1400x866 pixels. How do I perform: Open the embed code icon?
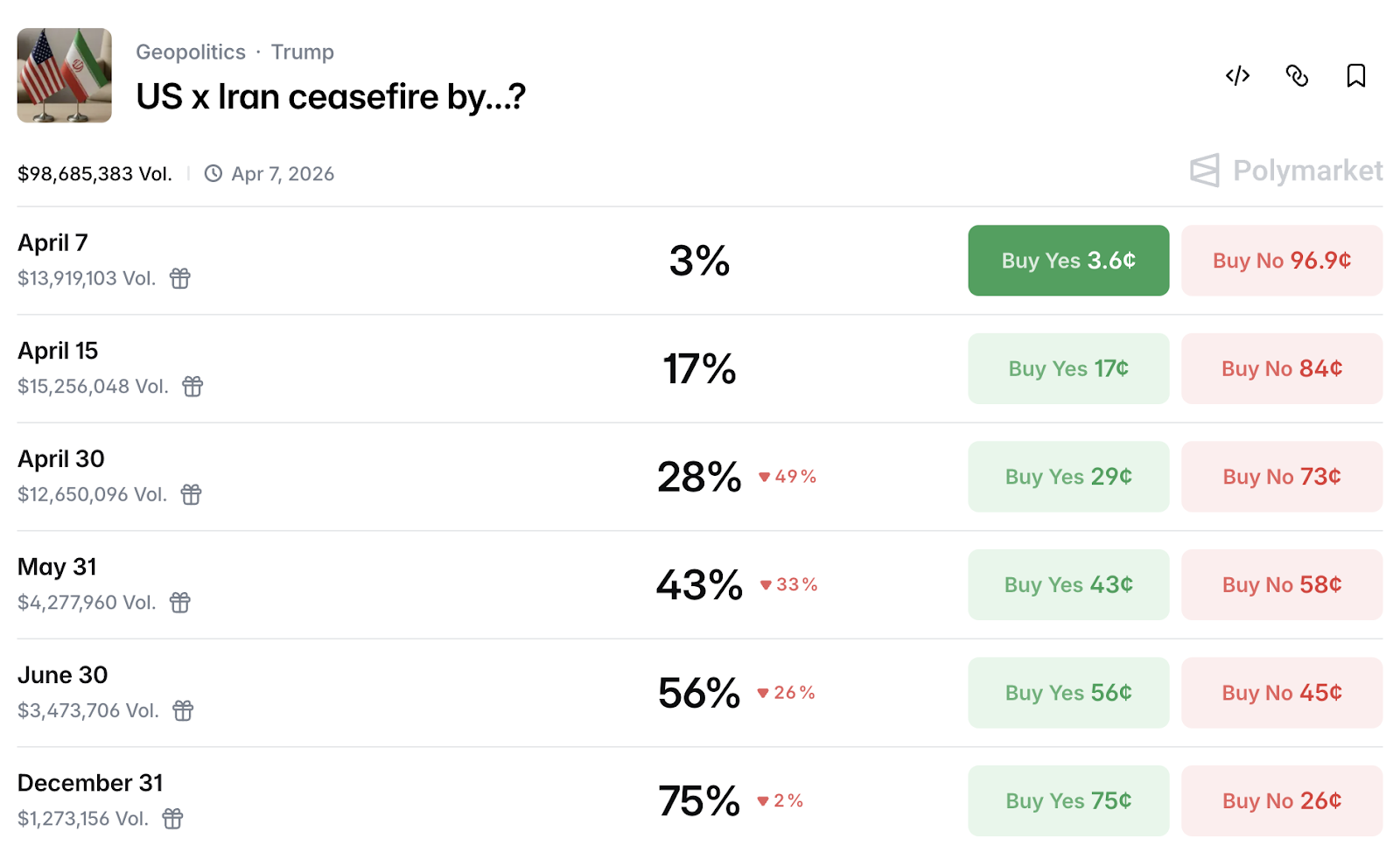1237,77
